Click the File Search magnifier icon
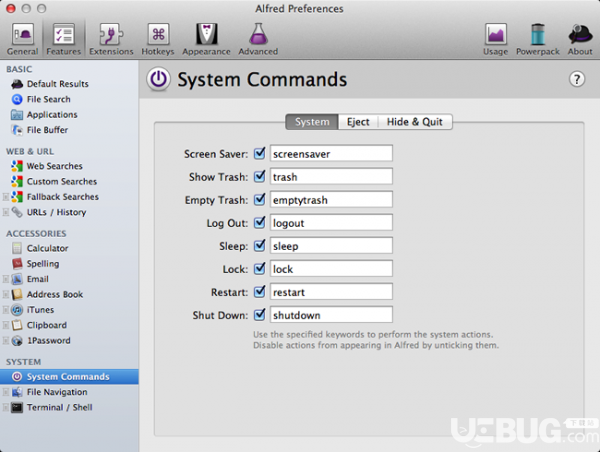The image size is (600, 452). (17, 99)
